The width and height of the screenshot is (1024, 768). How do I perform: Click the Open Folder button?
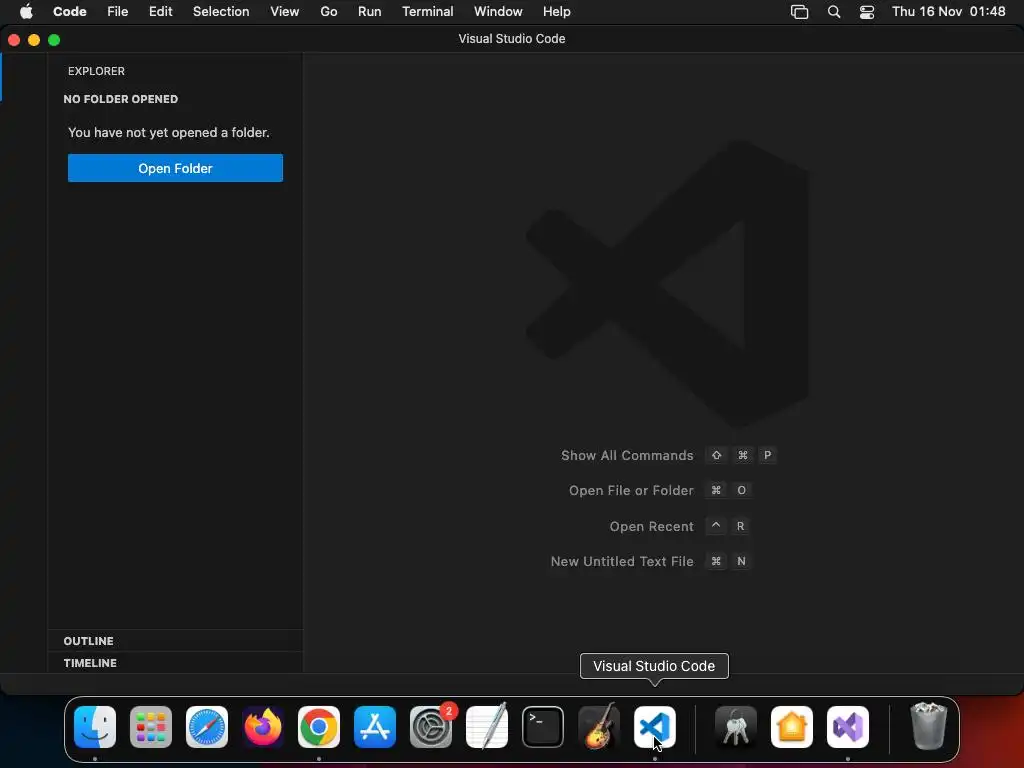click(x=175, y=168)
